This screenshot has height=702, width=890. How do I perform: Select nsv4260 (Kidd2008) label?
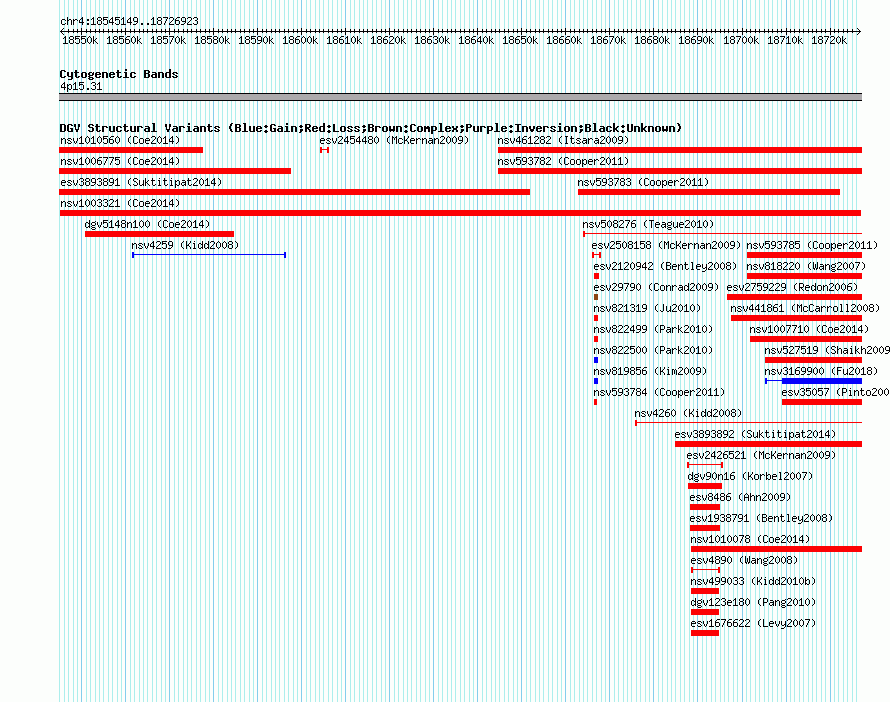(x=688, y=413)
